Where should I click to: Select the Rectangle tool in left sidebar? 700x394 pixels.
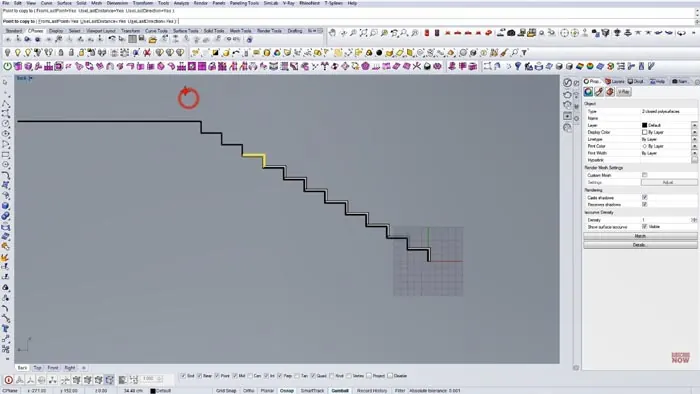click(5, 155)
